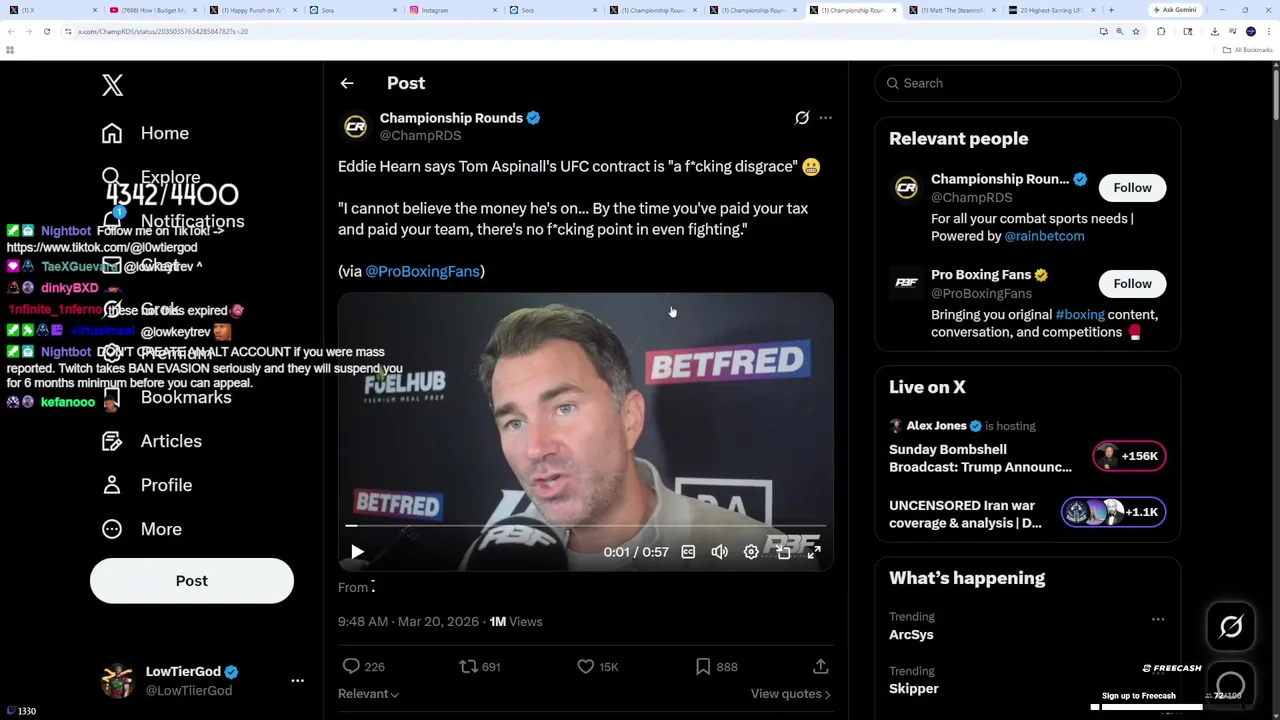The height and width of the screenshot is (720, 1280).
Task: Click Championship Rounds avatar in Relevant people
Action: (x=906, y=188)
